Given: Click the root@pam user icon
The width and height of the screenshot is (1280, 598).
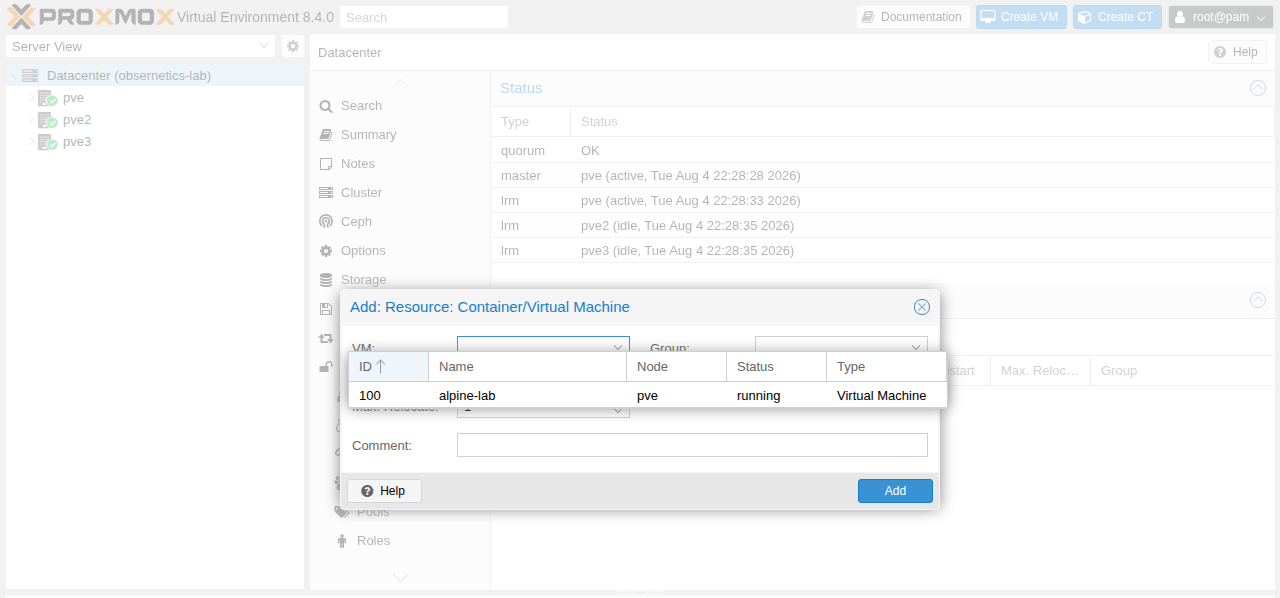Looking at the screenshot, I should (x=1180, y=17).
